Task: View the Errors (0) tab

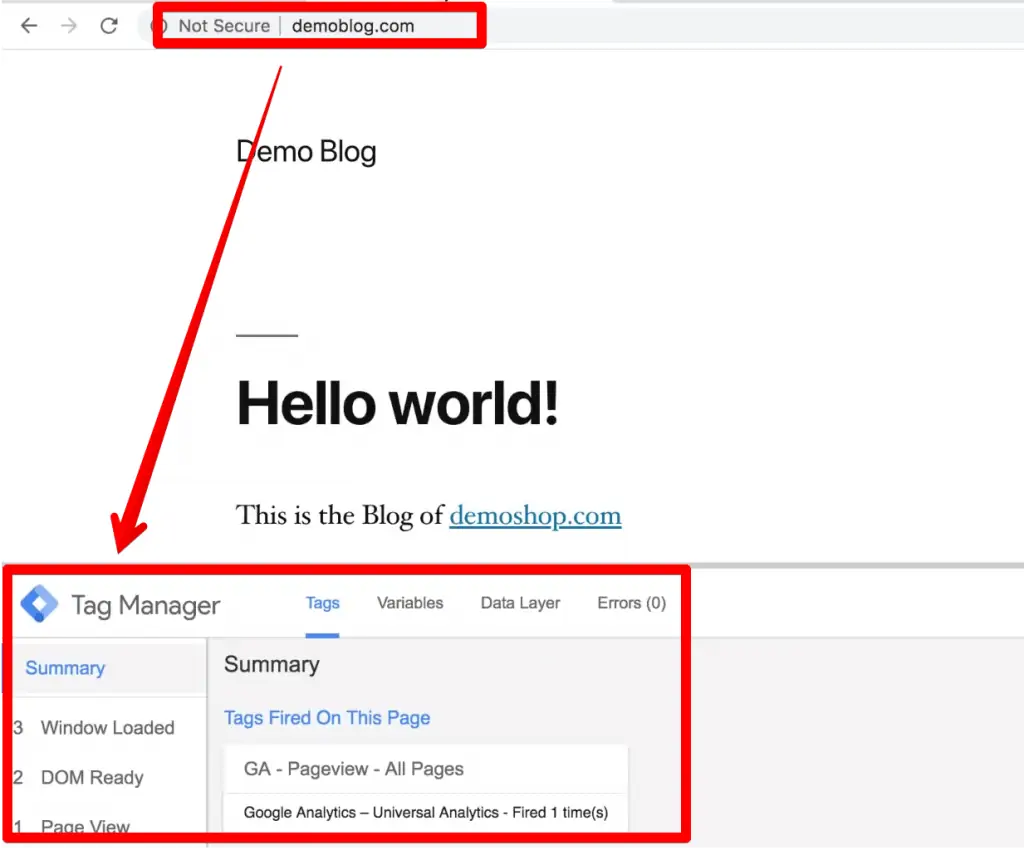Action: coord(630,603)
